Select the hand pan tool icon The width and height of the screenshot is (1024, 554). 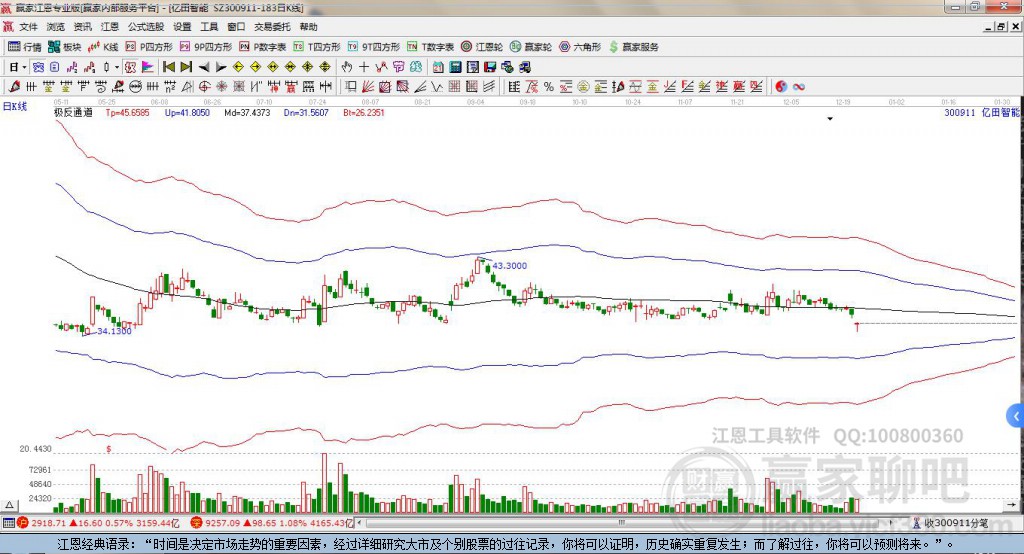(347, 66)
